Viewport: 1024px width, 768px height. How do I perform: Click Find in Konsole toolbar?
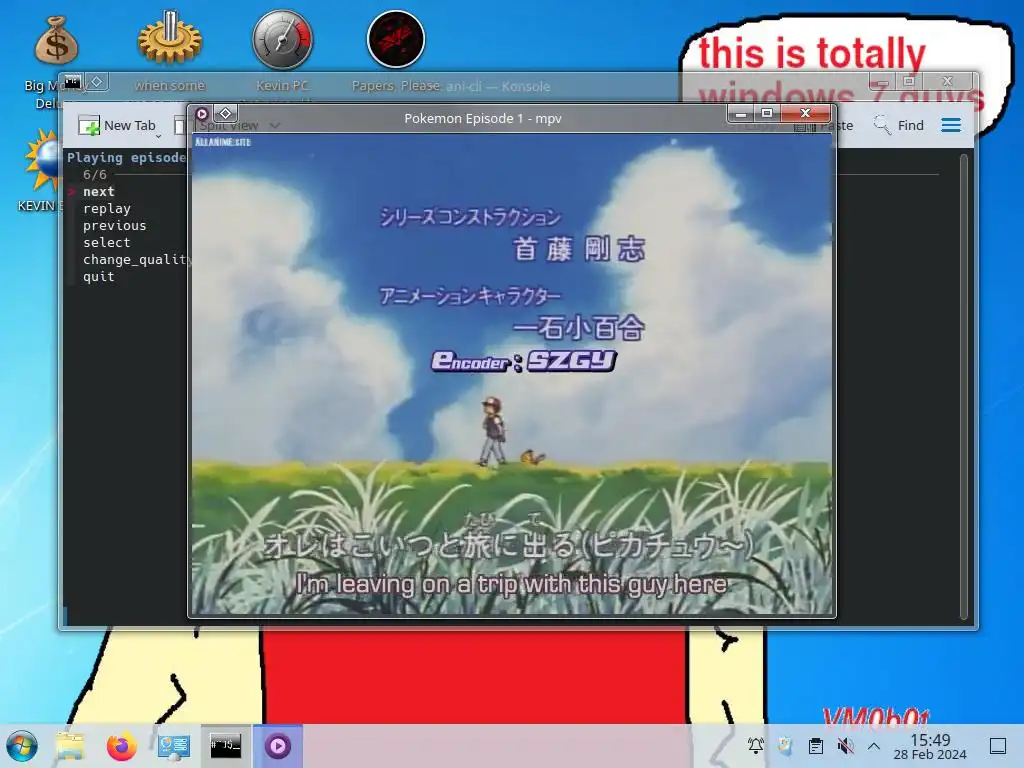coord(899,125)
